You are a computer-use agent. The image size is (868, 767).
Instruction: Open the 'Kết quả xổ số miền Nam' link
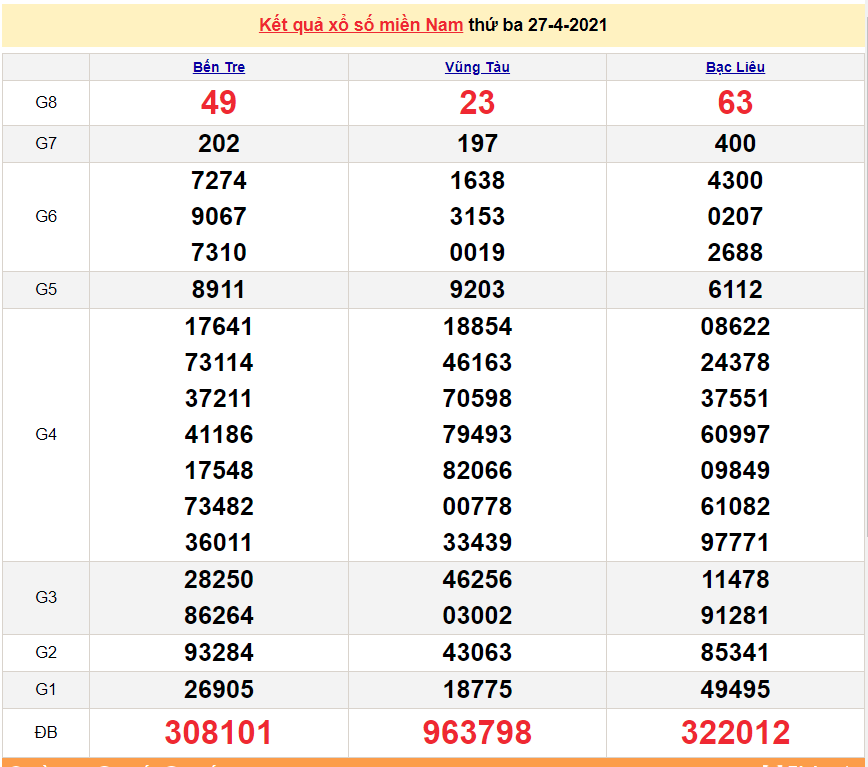[361, 25]
